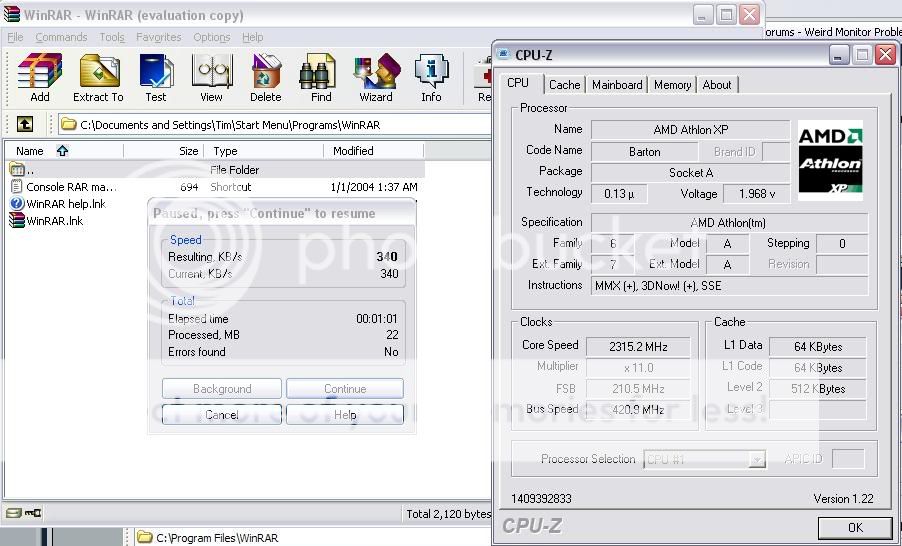The width and height of the screenshot is (902, 546).
Task: Open the Favorites menu
Action: point(159,37)
